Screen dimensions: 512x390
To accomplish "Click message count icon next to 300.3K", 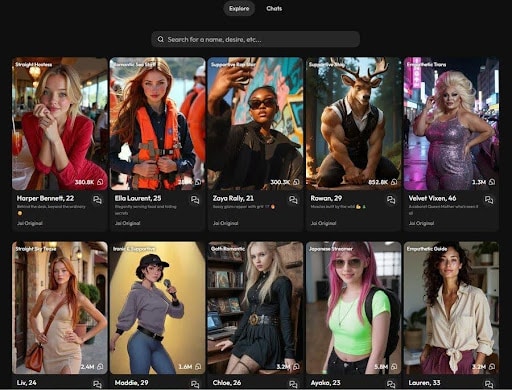I will pyautogui.click(x=296, y=182).
